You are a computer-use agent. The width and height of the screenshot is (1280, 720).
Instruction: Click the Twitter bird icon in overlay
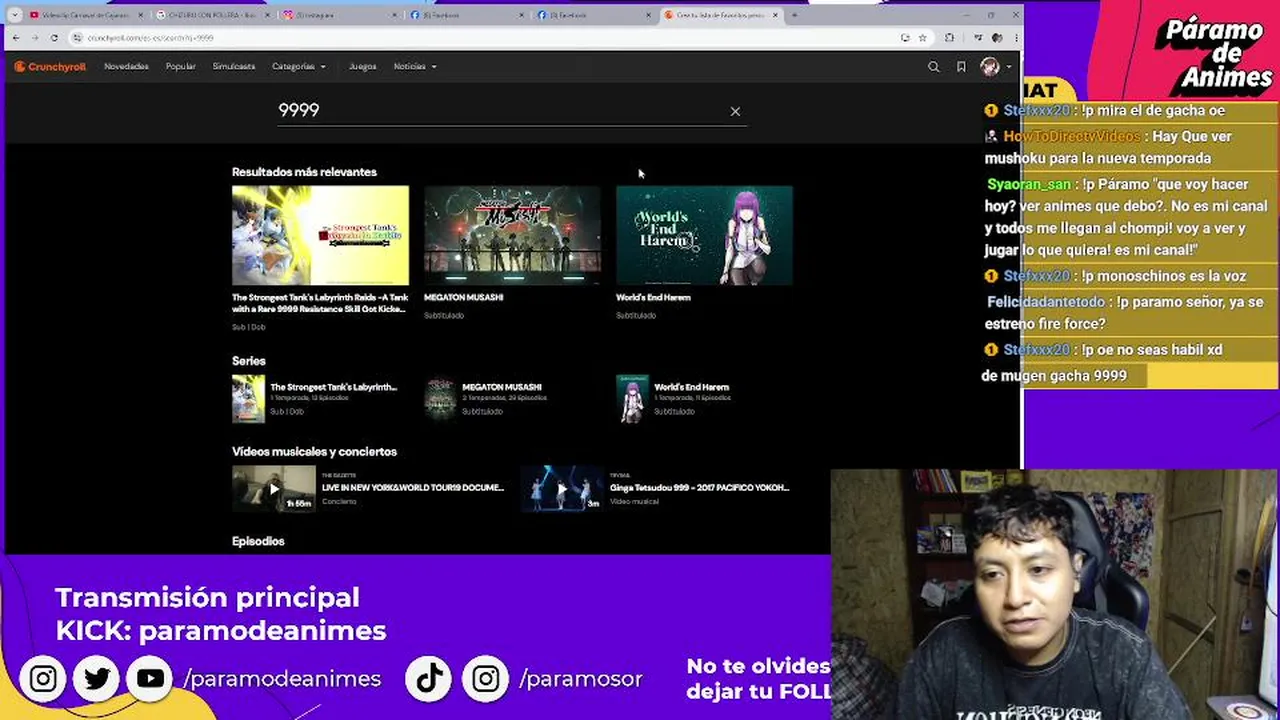(x=97, y=679)
